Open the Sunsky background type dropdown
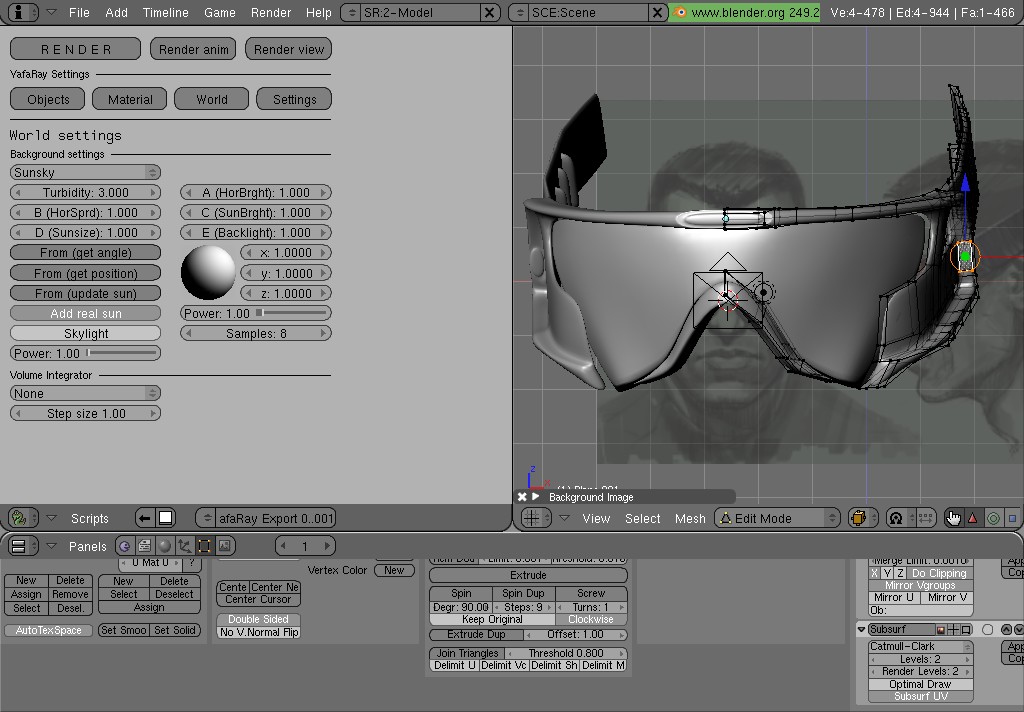The width and height of the screenshot is (1024, 712). point(86,172)
